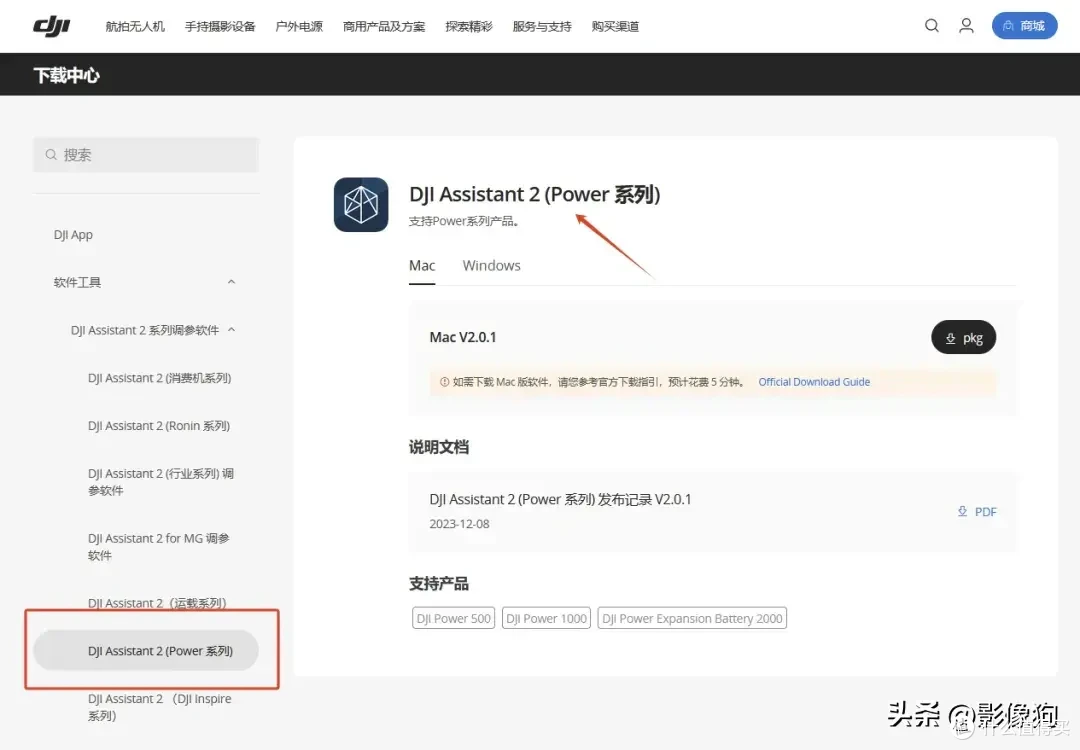Screen dimensions: 1080x750
Task: Click the 2023-12-08 release date
Action: [x=459, y=524]
